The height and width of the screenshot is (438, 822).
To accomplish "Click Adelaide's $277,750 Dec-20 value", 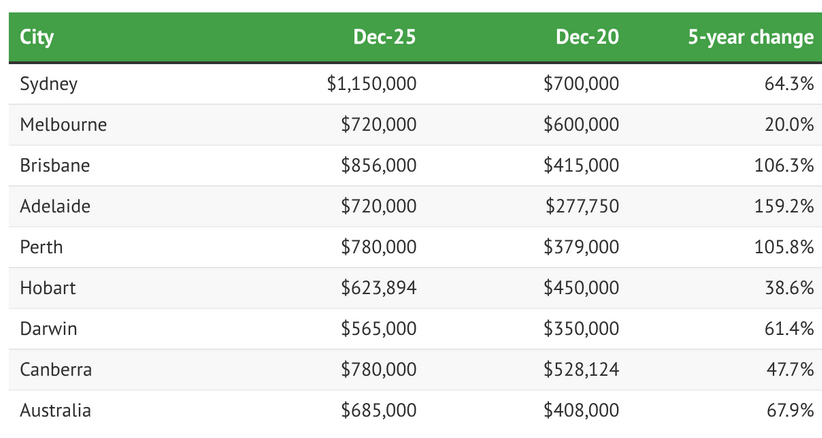I will pos(582,206).
